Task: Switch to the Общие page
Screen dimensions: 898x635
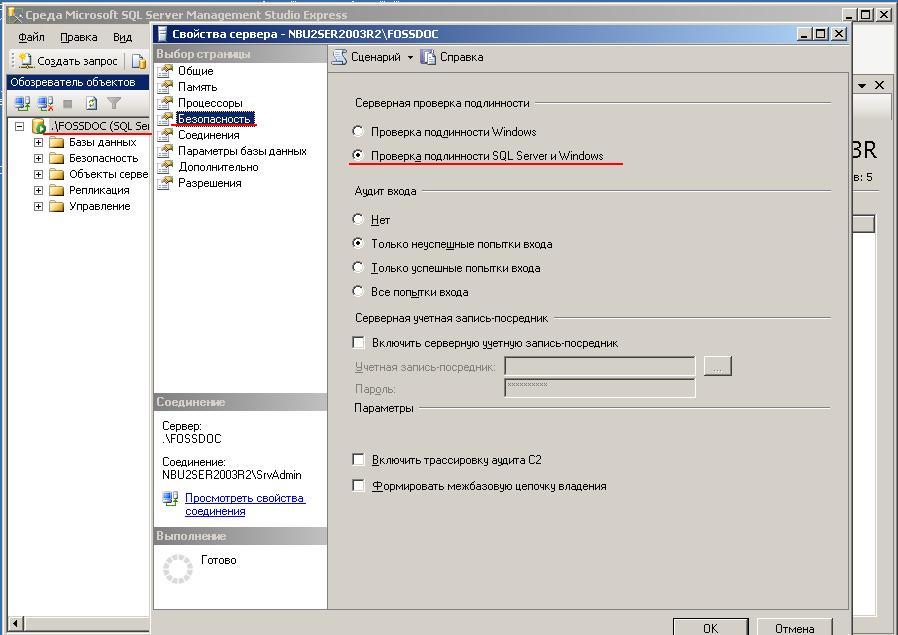Action: click(196, 71)
